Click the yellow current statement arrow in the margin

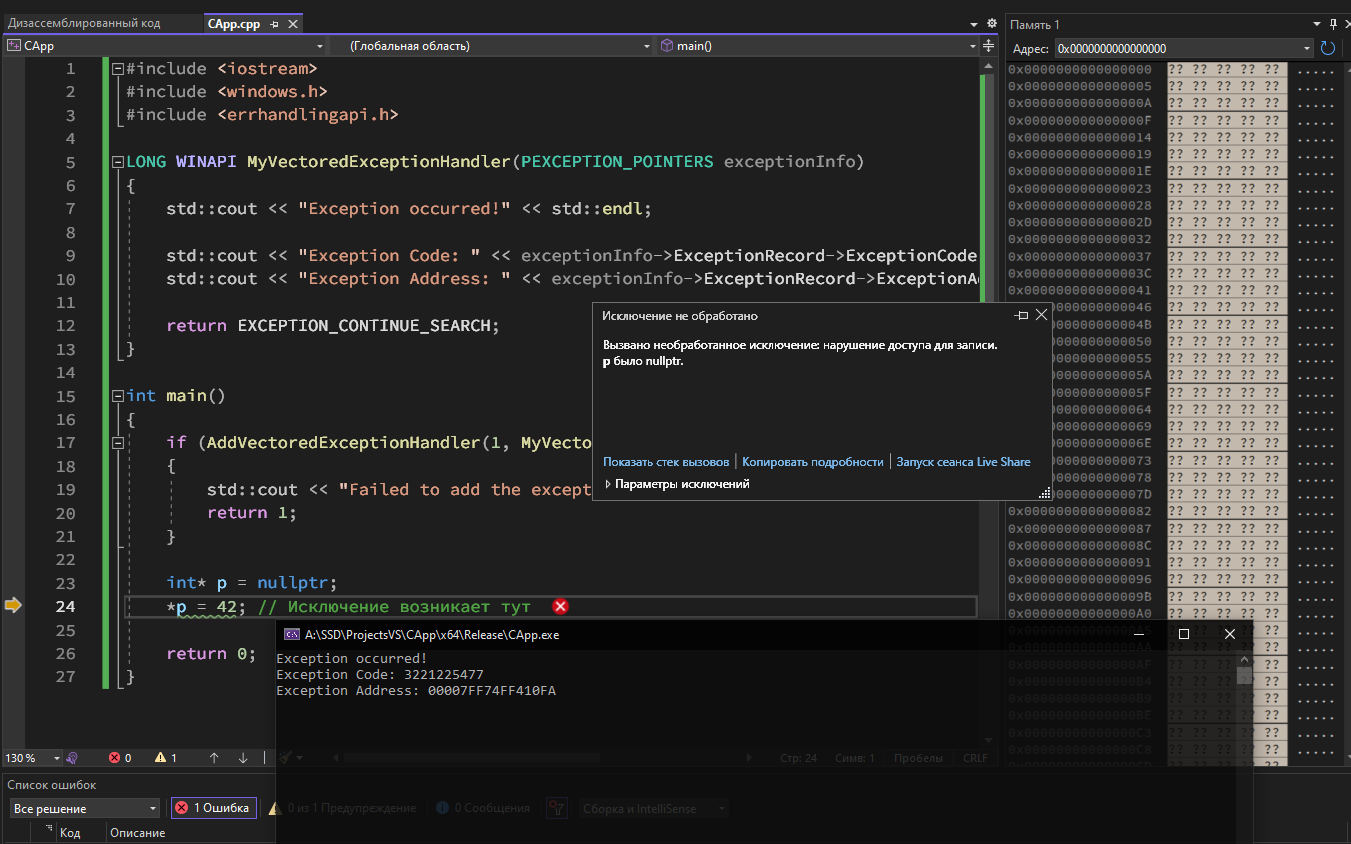click(13, 605)
